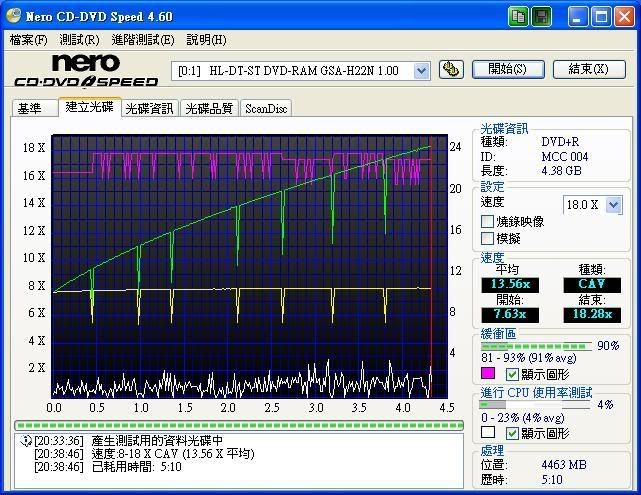
Task: Click the log line 產生測試用的資料光碟中
Action: pyautogui.click(x=157, y=440)
